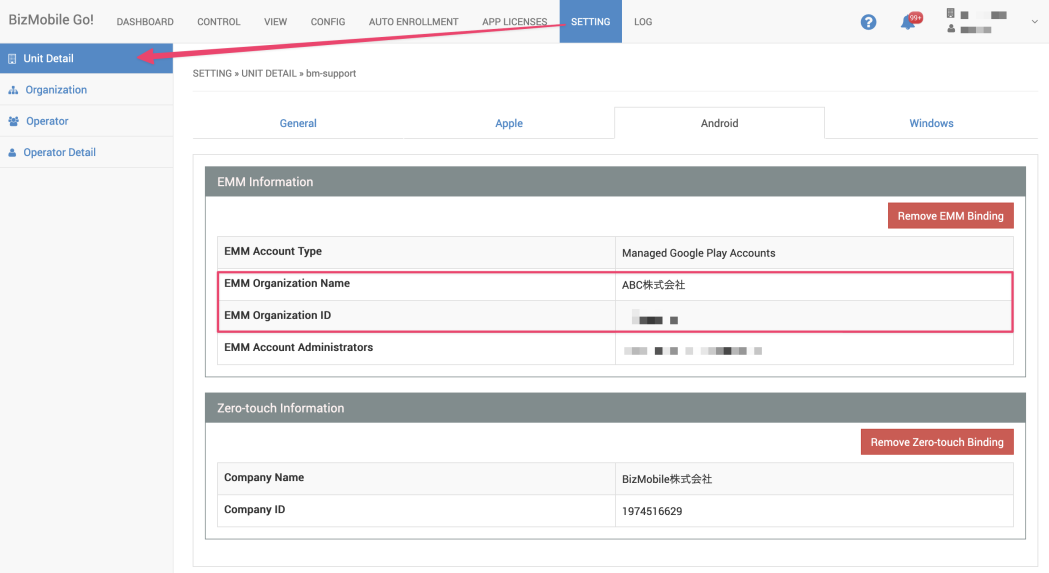Open the DASHBOARD menu
The image size is (1049, 573).
coord(145,22)
